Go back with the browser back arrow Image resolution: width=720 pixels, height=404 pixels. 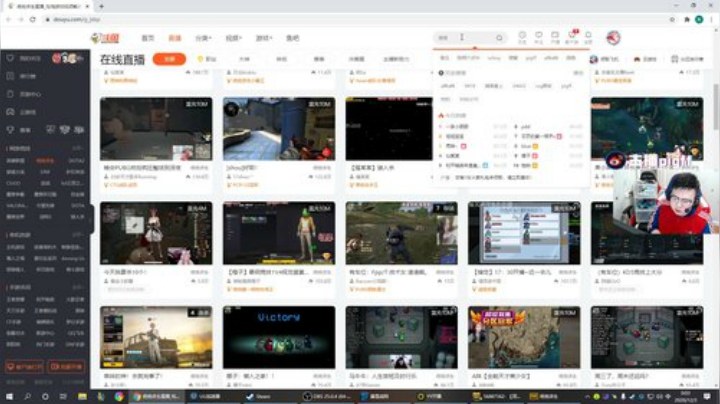click(8, 19)
